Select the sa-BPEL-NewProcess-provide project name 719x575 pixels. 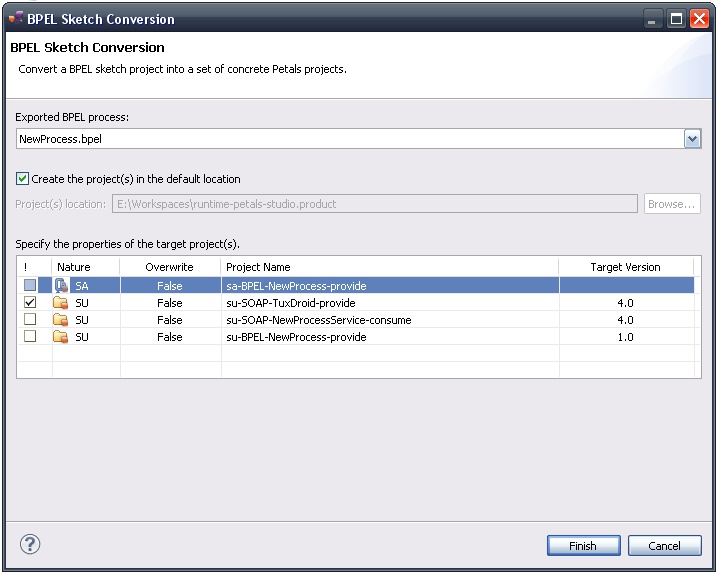pyautogui.click(x=296, y=286)
